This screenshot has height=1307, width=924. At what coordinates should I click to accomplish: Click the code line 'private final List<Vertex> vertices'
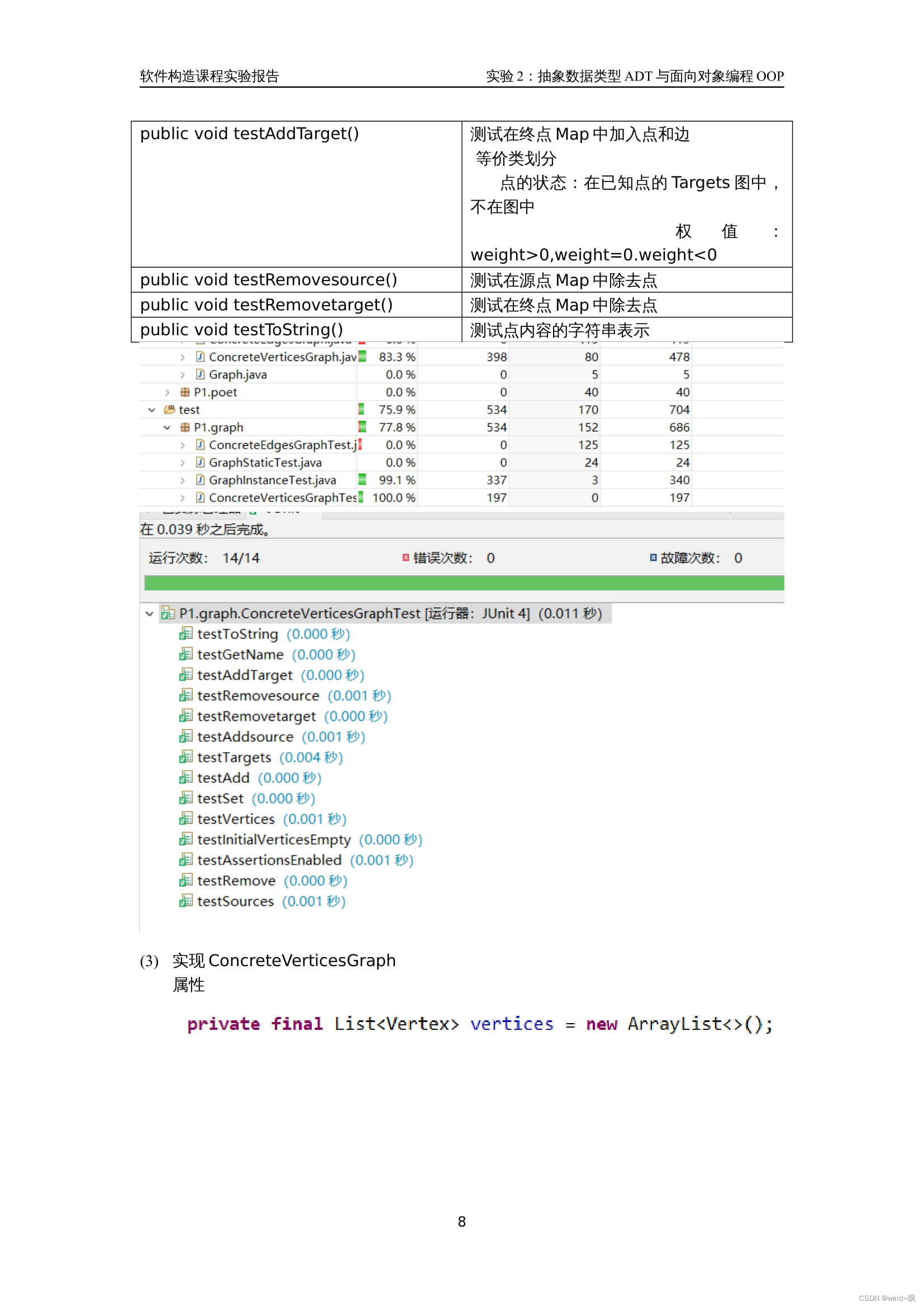pyautogui.click(x=370, y=1025)
